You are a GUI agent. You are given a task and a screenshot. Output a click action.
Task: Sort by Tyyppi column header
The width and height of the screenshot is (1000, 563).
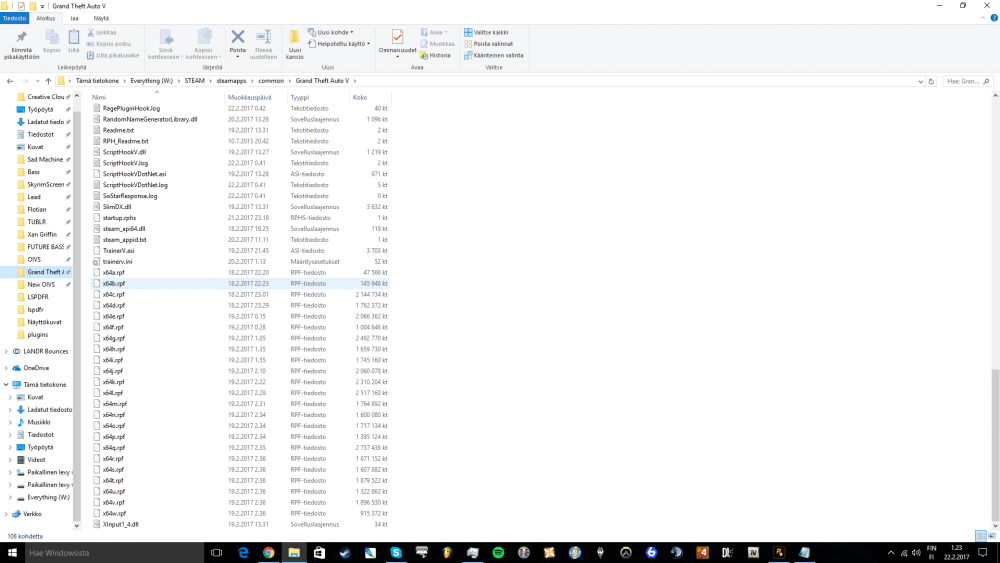[318, 98]
